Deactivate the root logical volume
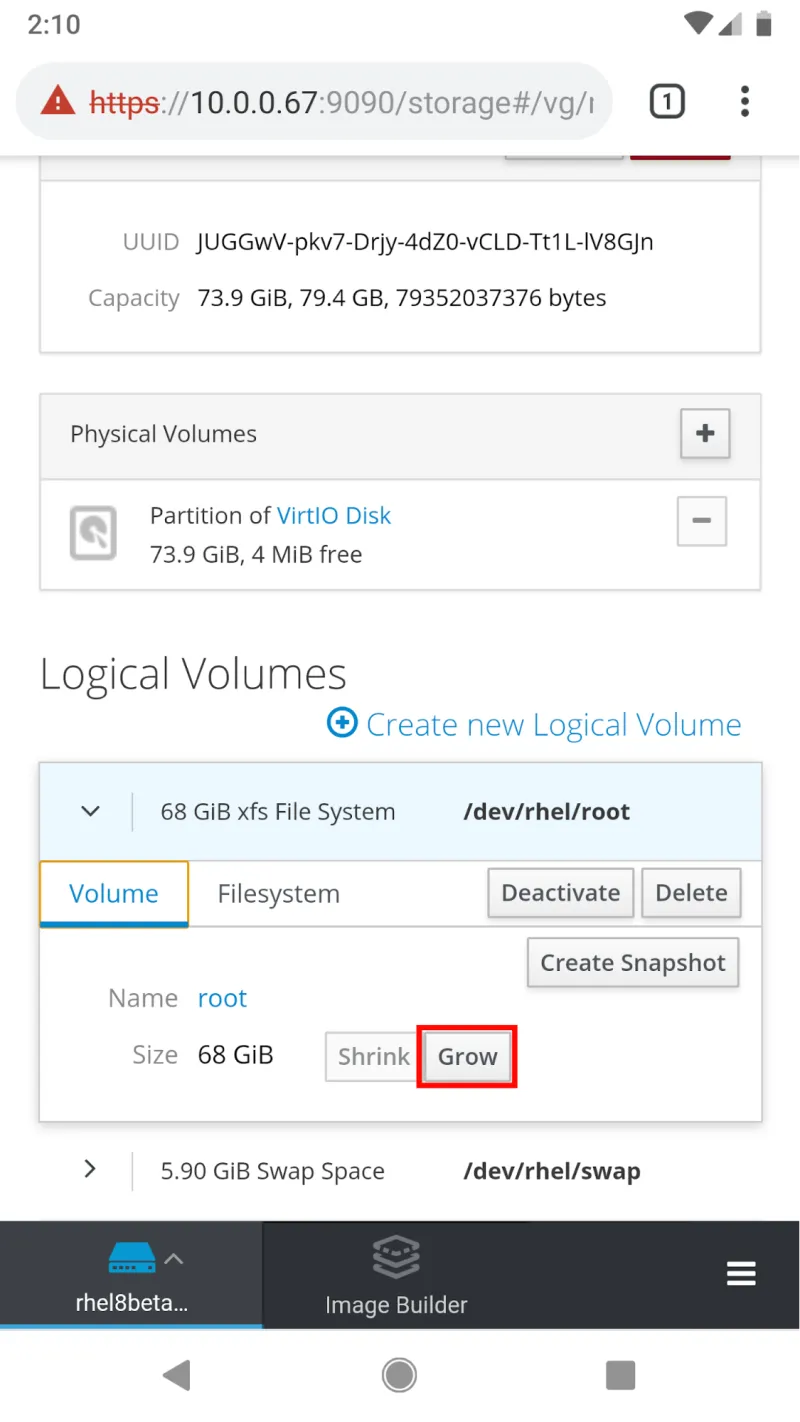The image size is (800, 1422). coord(560,892)
